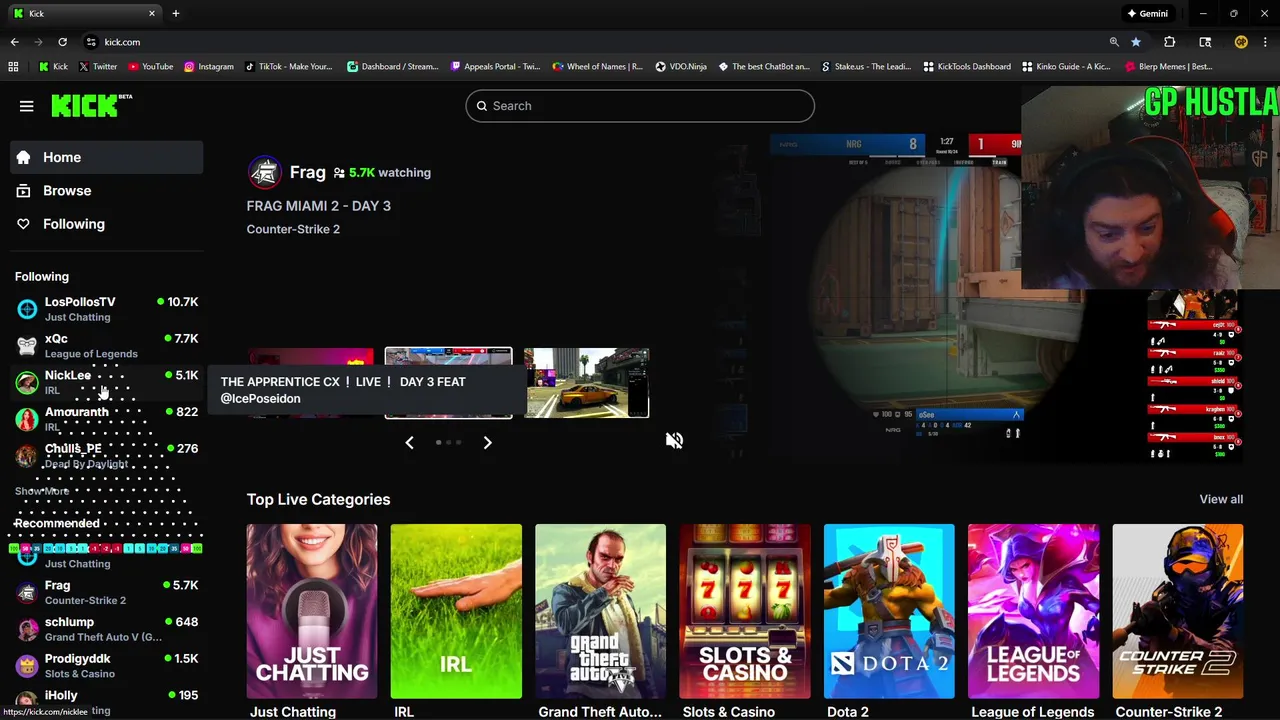
Task: Reload the page
Action: click(62, 42)
